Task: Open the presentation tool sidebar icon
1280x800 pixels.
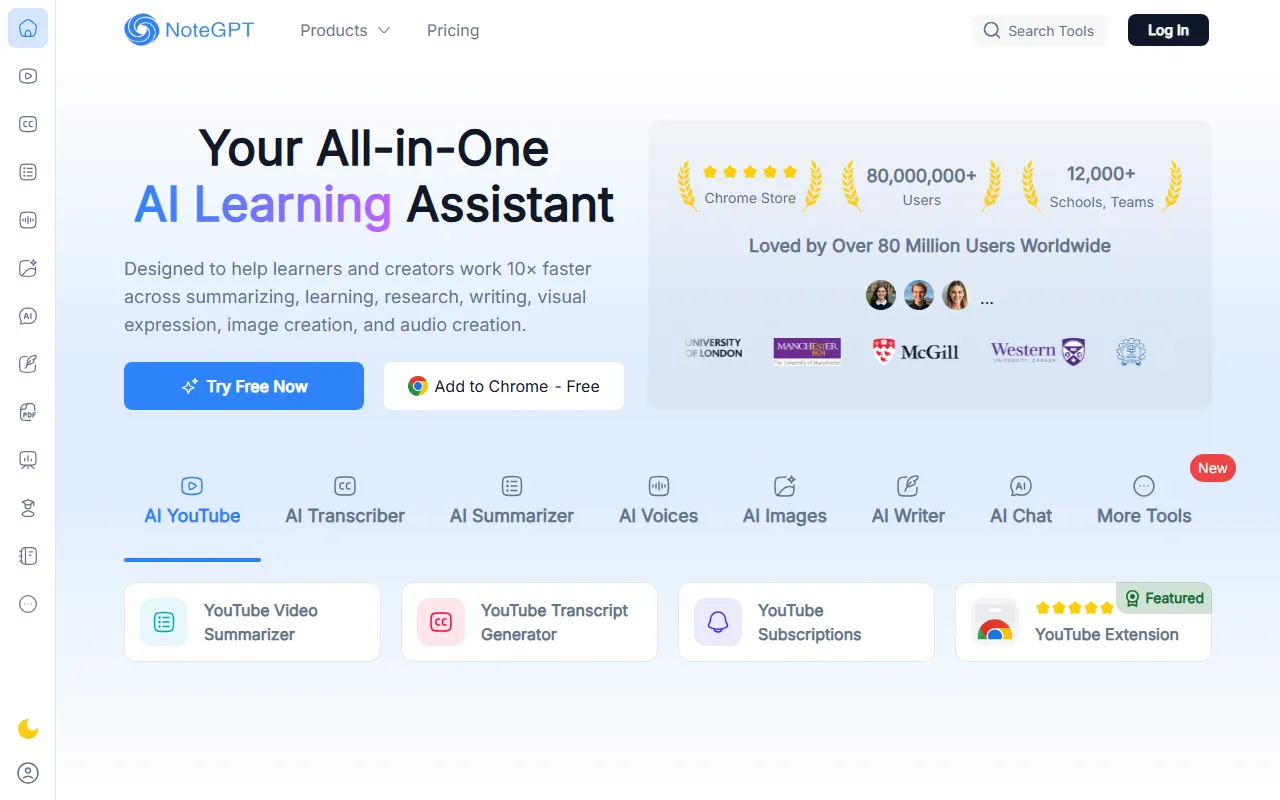Action: (28, 460)
